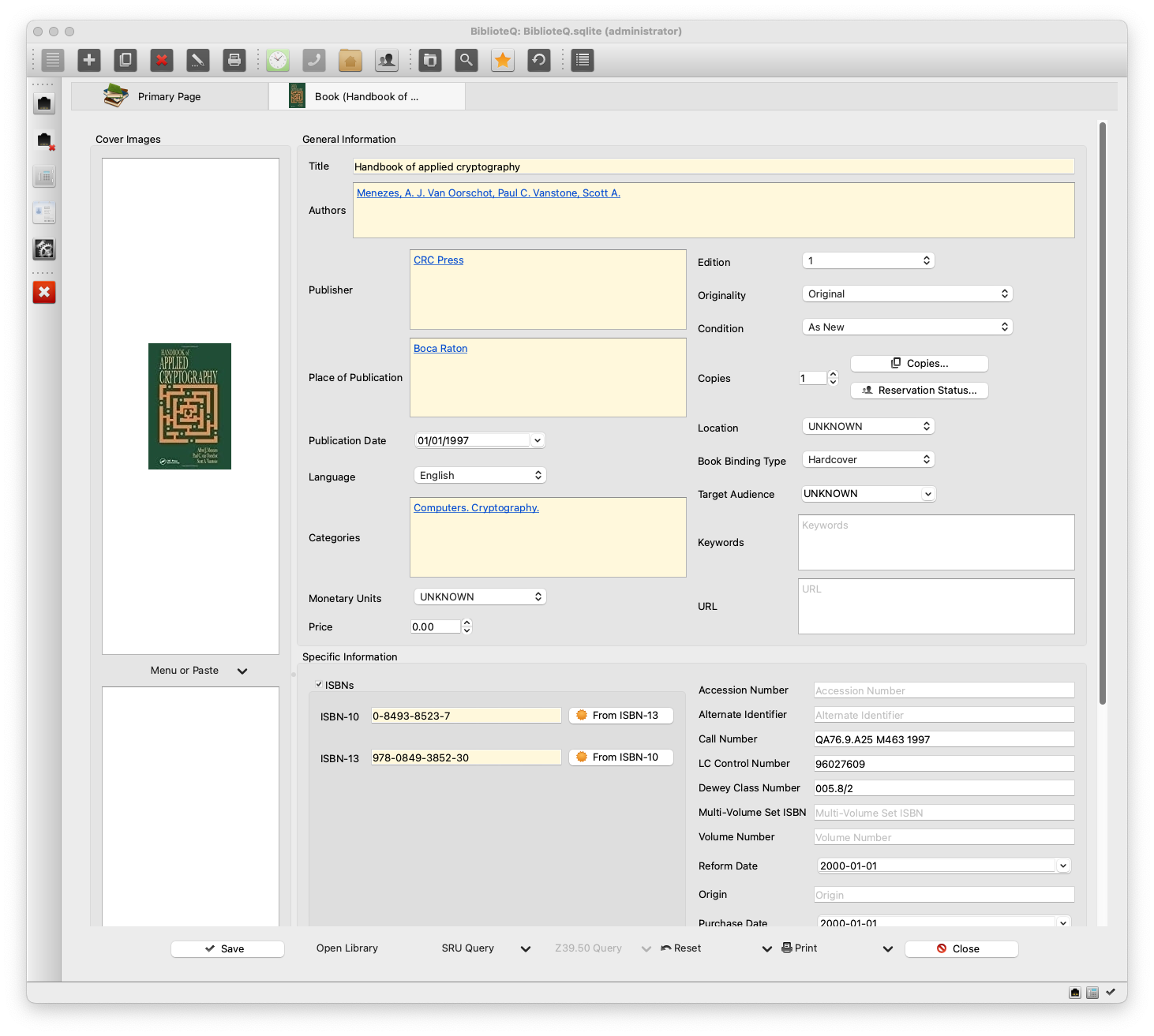
Task: Click the Call Number field
Action: [x=944, y=739]
